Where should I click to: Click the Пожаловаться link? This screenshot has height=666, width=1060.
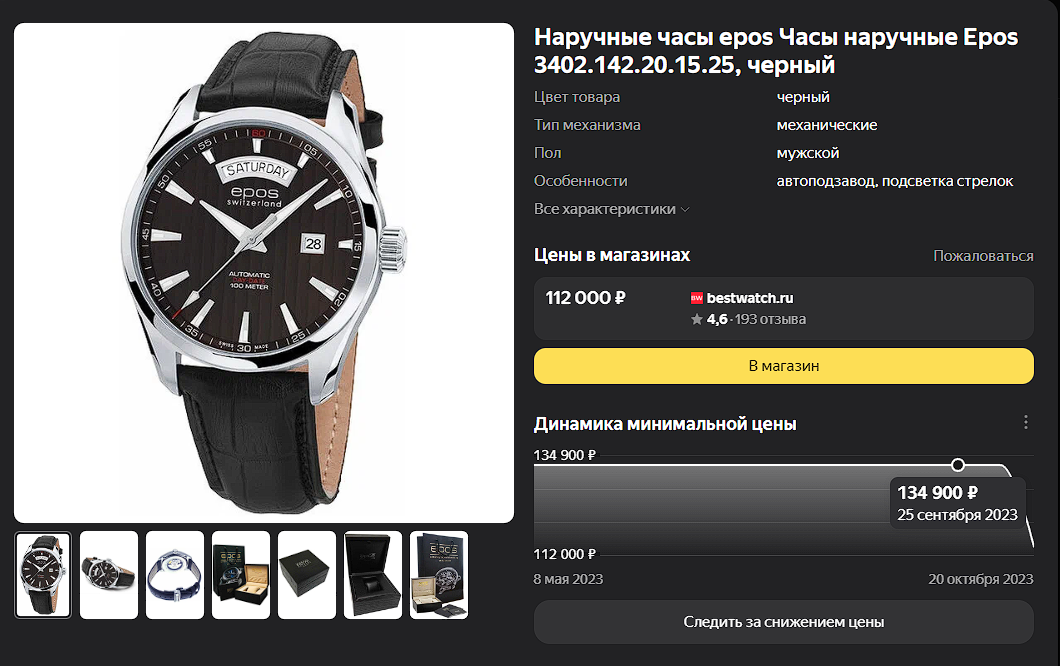(x=983, y=256)
